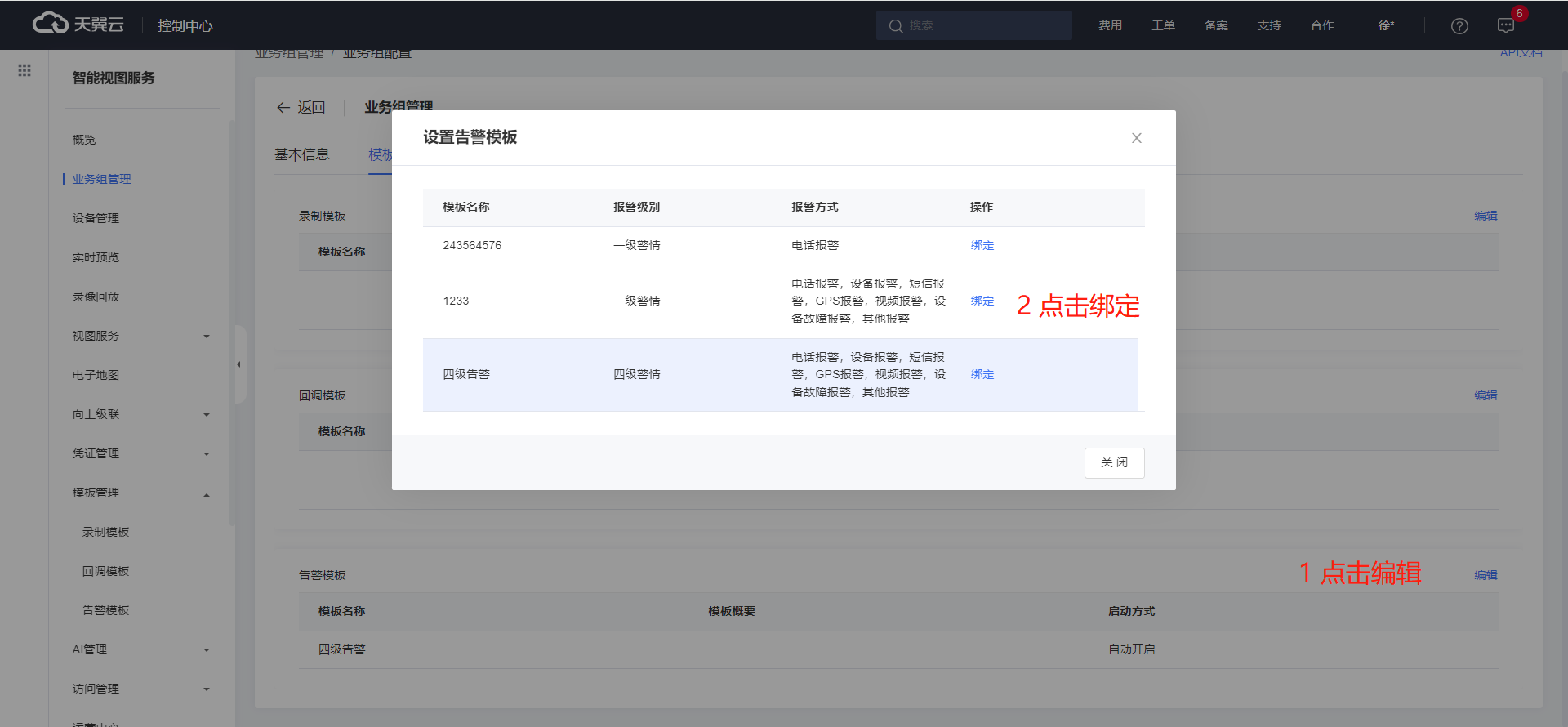Open the apps grid menu icon
Viewport: 1568px width, 727px height.
tap(24, 71)
